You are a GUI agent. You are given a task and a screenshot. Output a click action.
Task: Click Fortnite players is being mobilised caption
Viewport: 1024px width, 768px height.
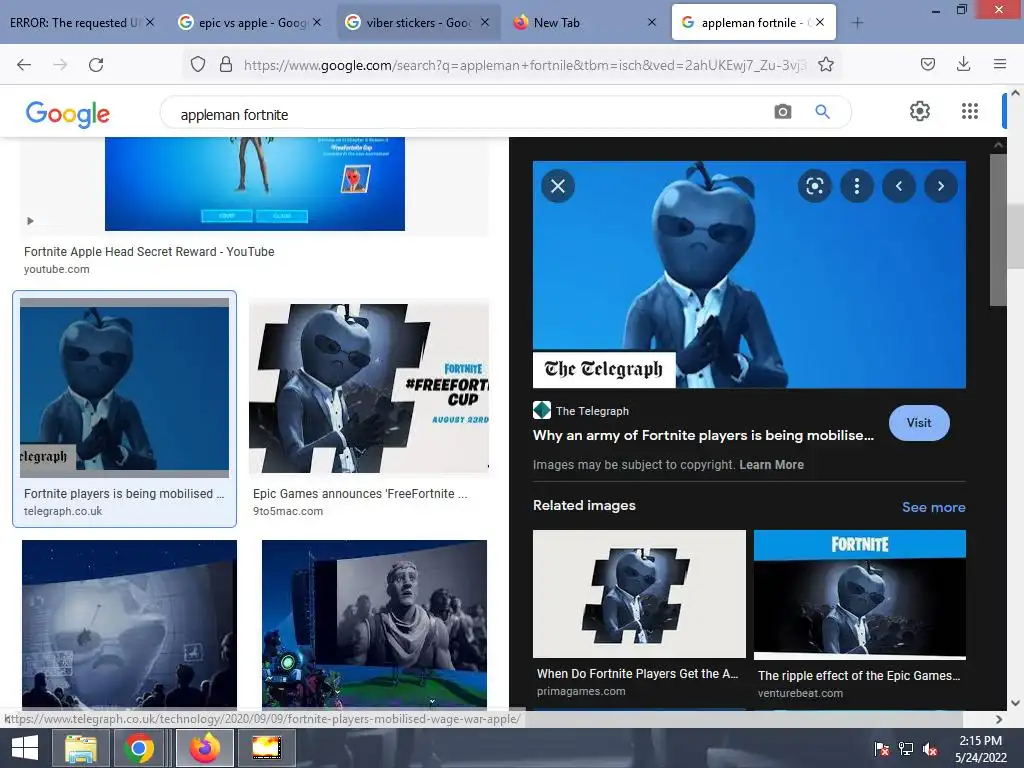[124, 494]
